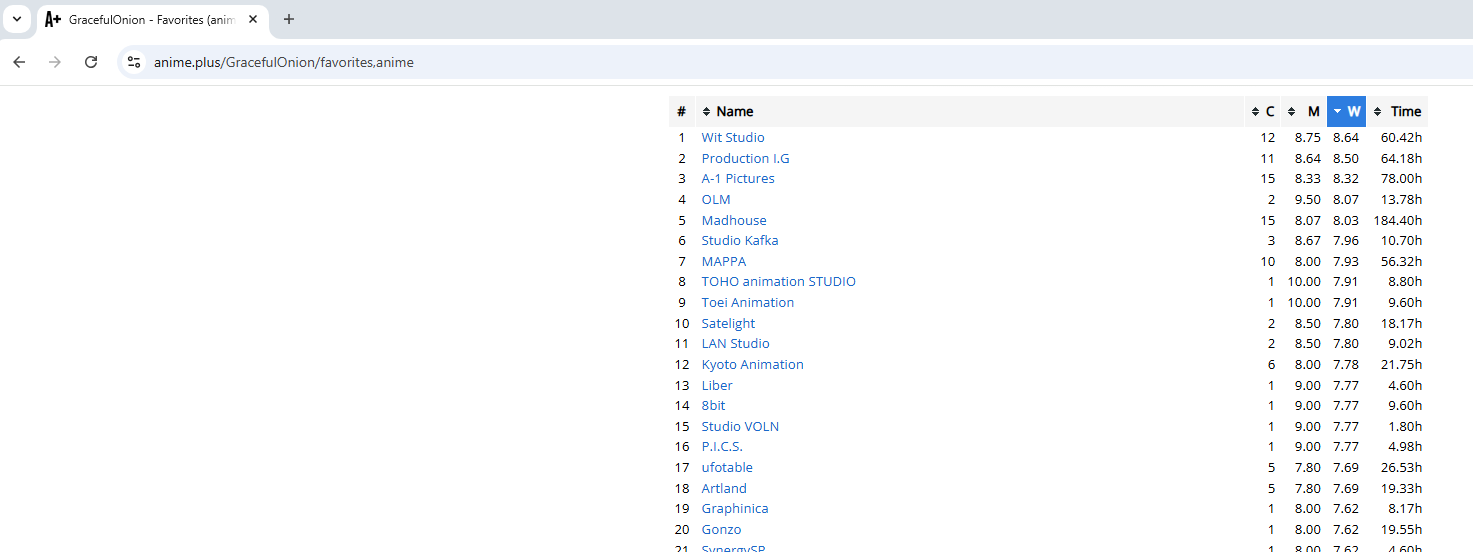Sort table by W column
The image size is (1473, 552).
[1346, 111]
